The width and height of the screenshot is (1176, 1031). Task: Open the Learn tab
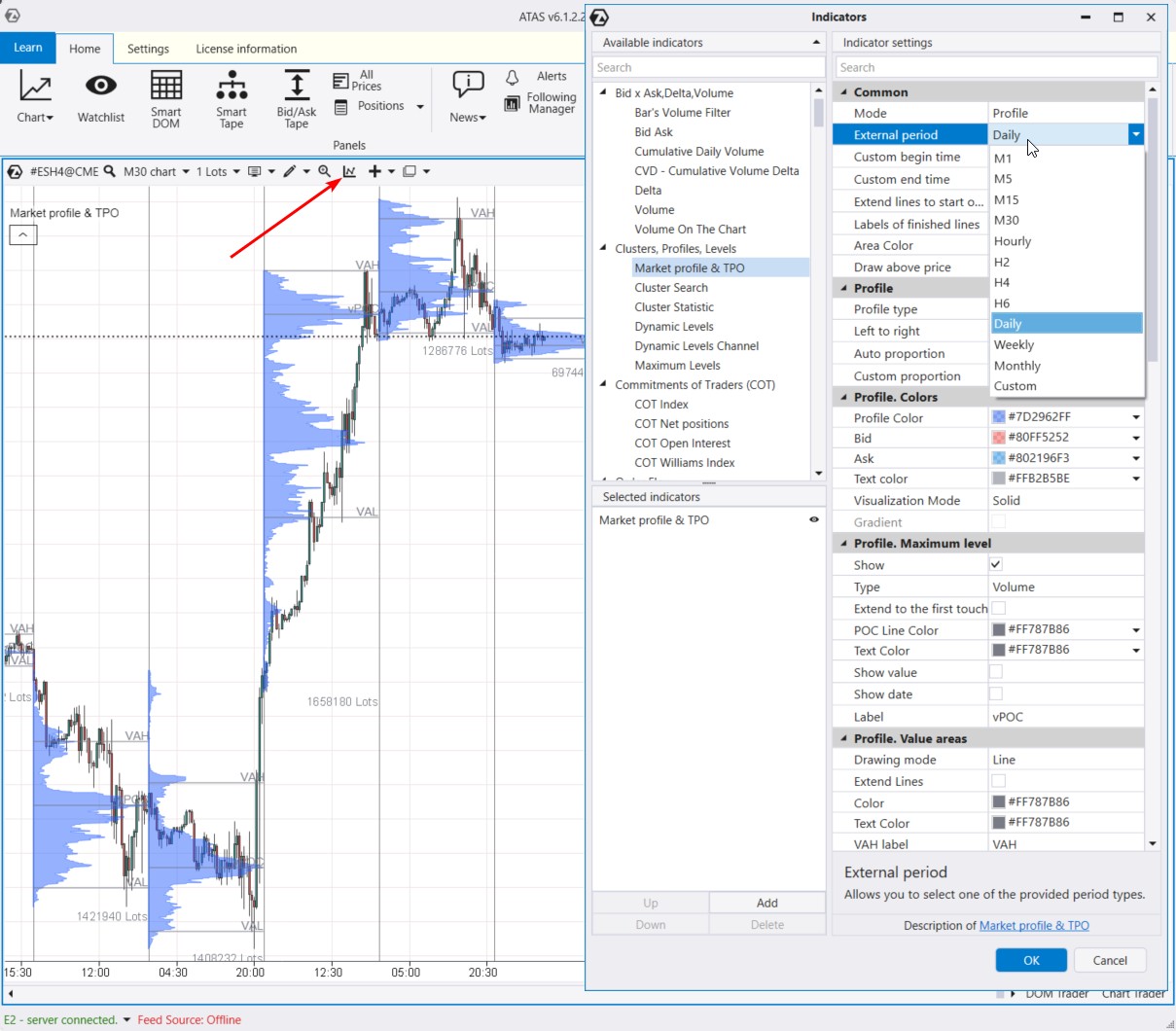[28, 48]
